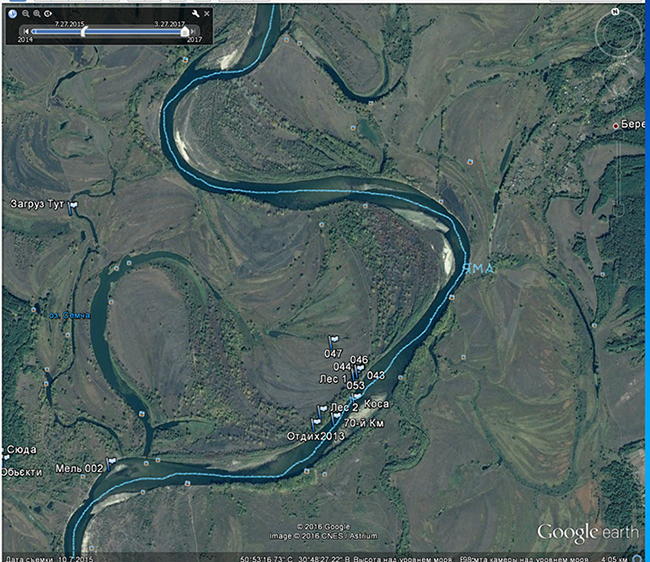Click the 7.27.2015 range start marker
This screenshot has width=650, height=562.
point(84,31)
